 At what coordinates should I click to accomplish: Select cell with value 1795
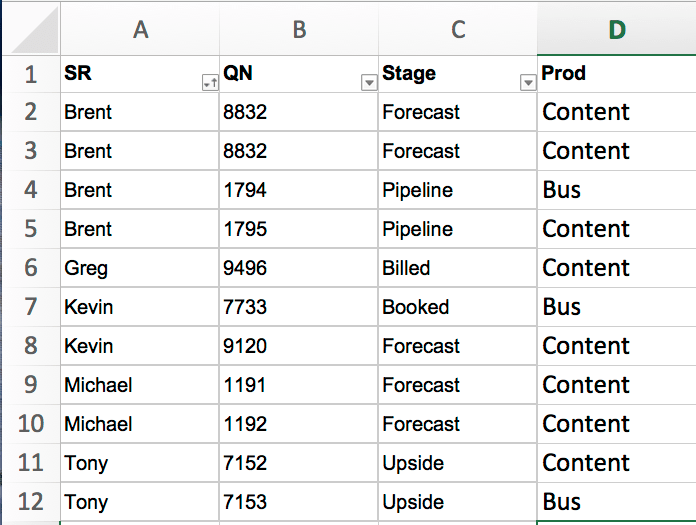(x=299, y=229)
